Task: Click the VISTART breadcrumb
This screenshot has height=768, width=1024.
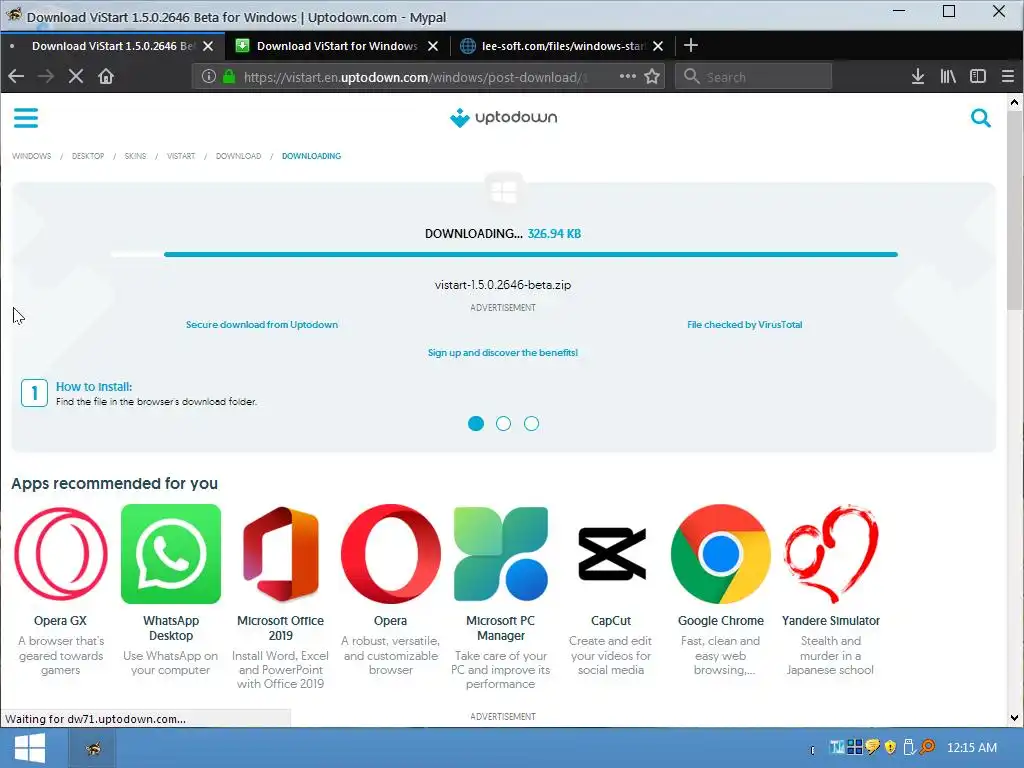Action: pyautogui.click(x=181, y=156)
